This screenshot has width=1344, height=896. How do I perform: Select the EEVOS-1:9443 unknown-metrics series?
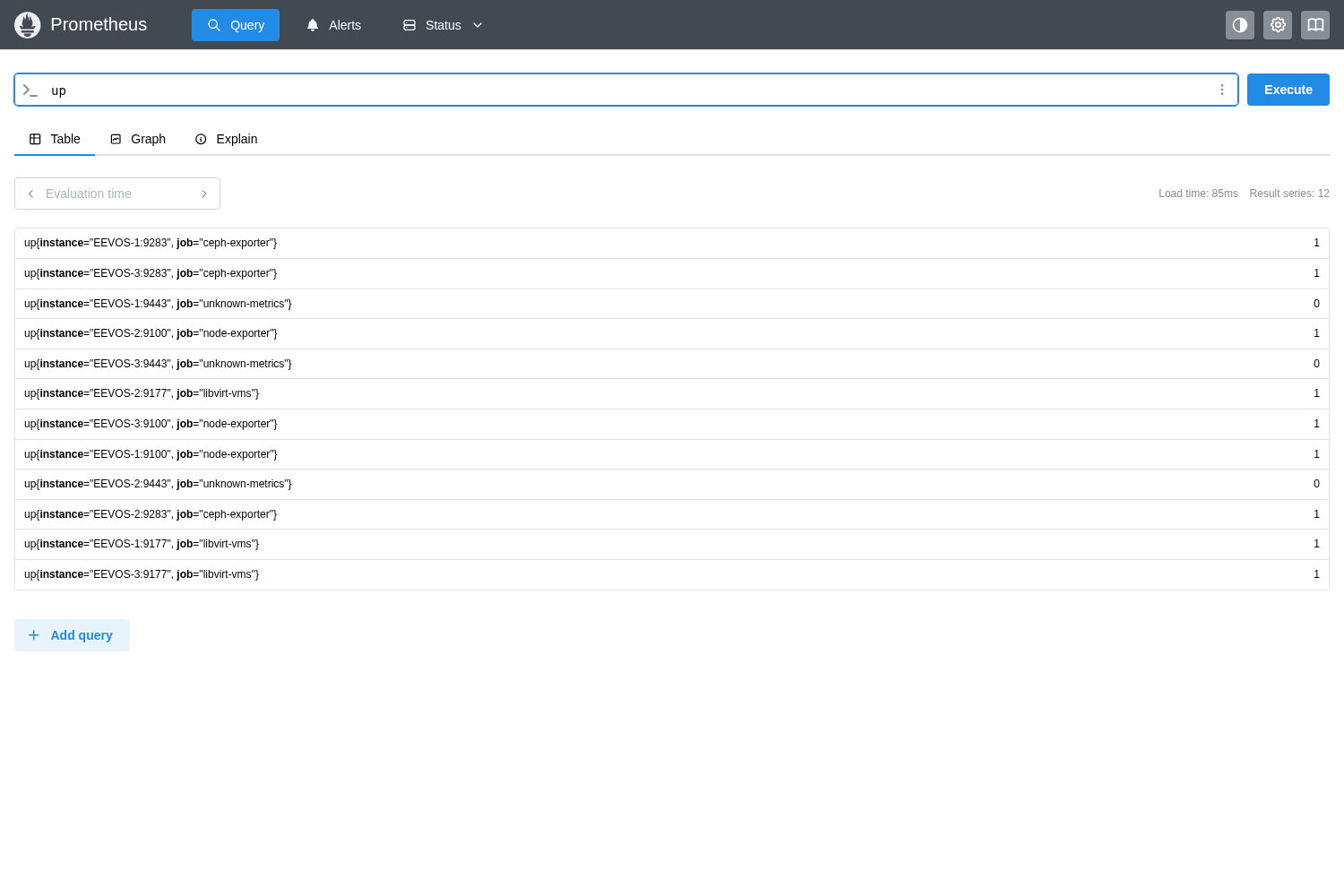(x=672, y=304)
